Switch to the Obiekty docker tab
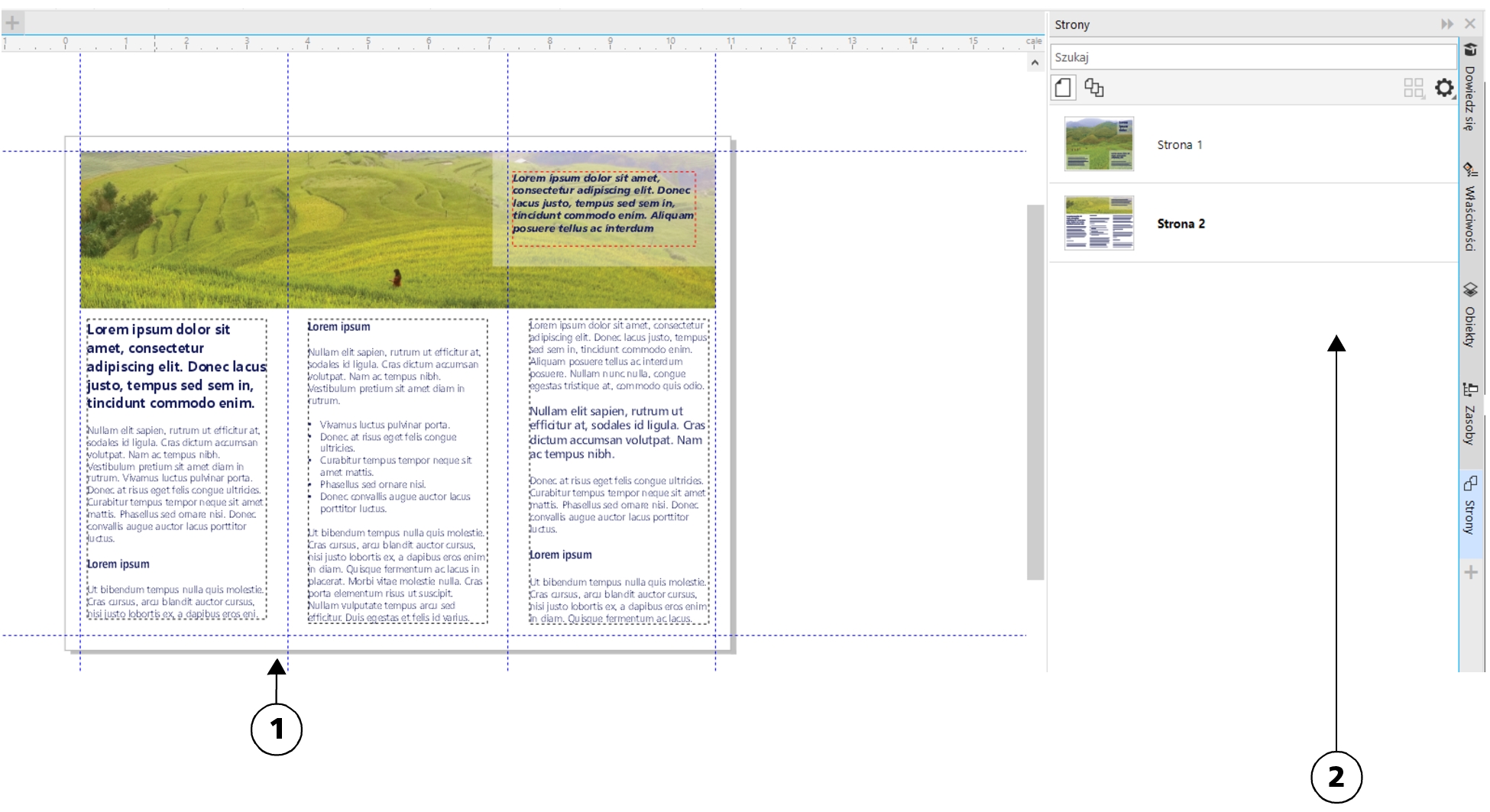The width and height of the screenshot is (1490, 812). [1470, 315]
